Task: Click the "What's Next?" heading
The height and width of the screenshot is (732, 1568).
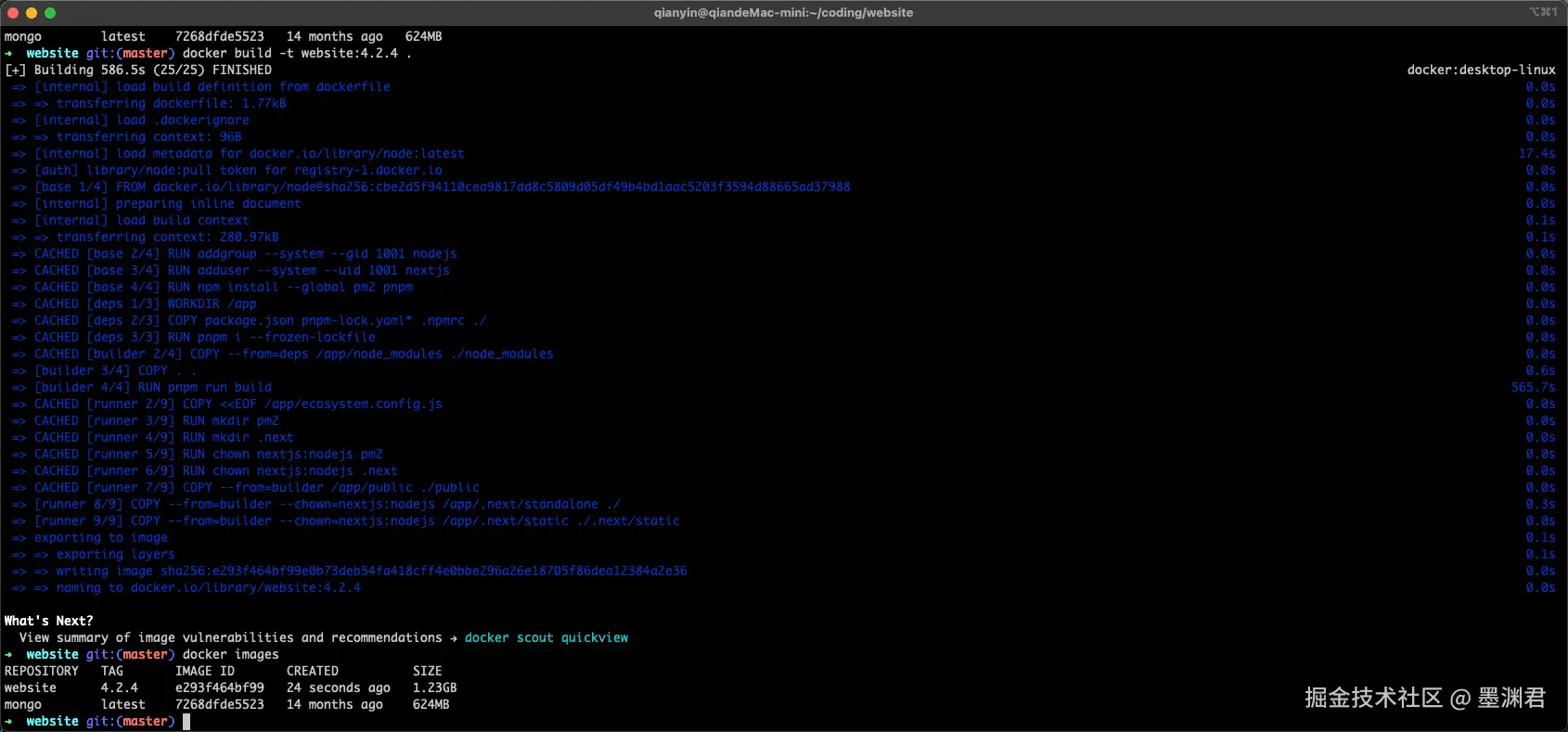Action: 48,621
